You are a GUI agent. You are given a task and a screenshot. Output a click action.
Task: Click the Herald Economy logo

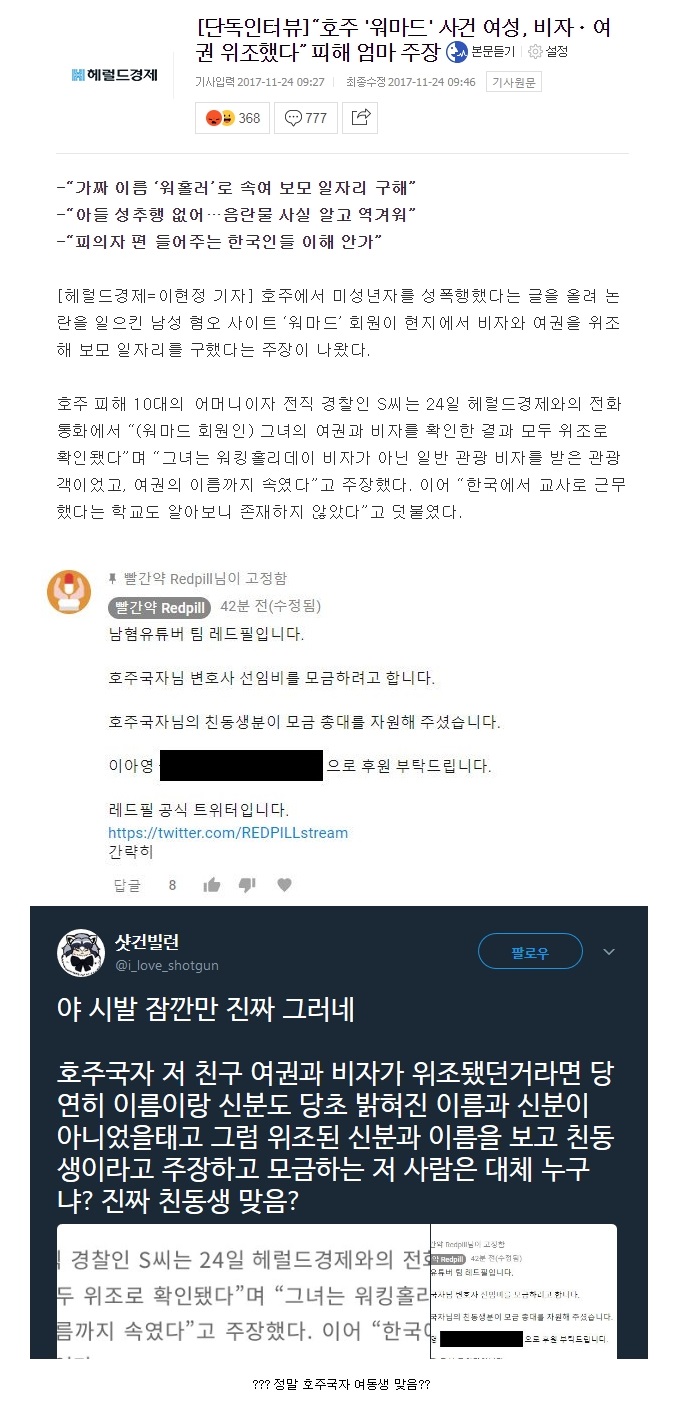pos(115,75)
